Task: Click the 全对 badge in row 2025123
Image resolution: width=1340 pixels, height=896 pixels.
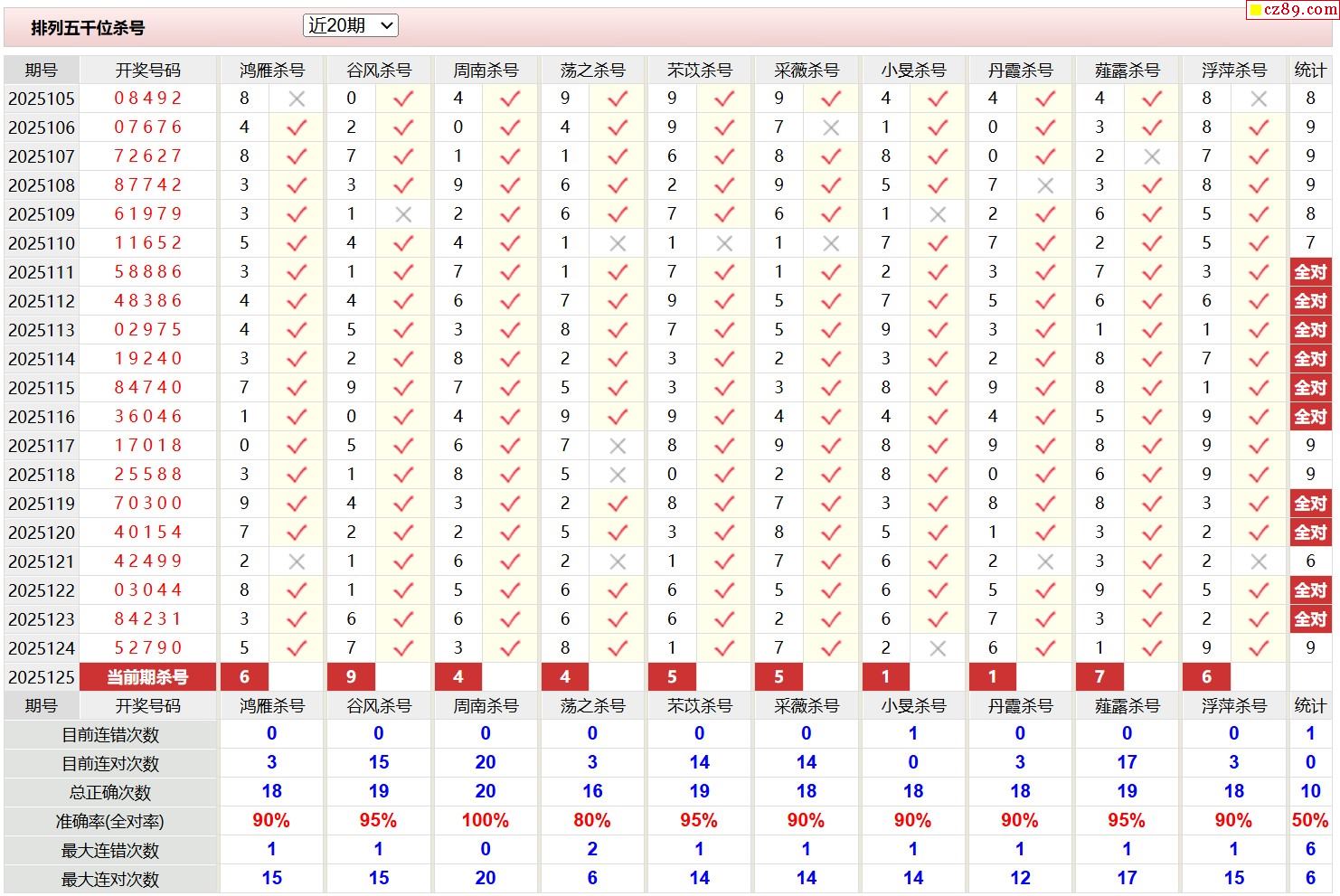Action: pos(1310,619)
